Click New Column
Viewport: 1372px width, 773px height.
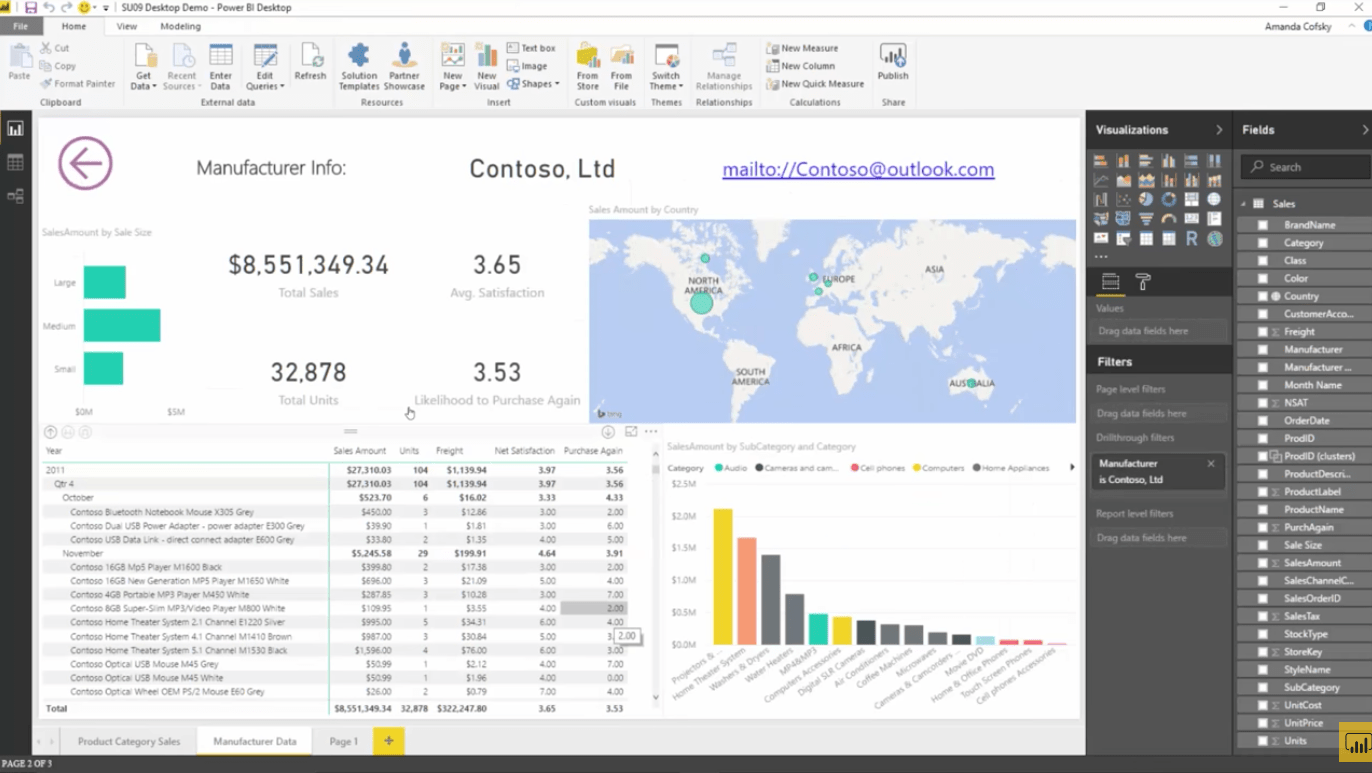(x=800, y=66)
